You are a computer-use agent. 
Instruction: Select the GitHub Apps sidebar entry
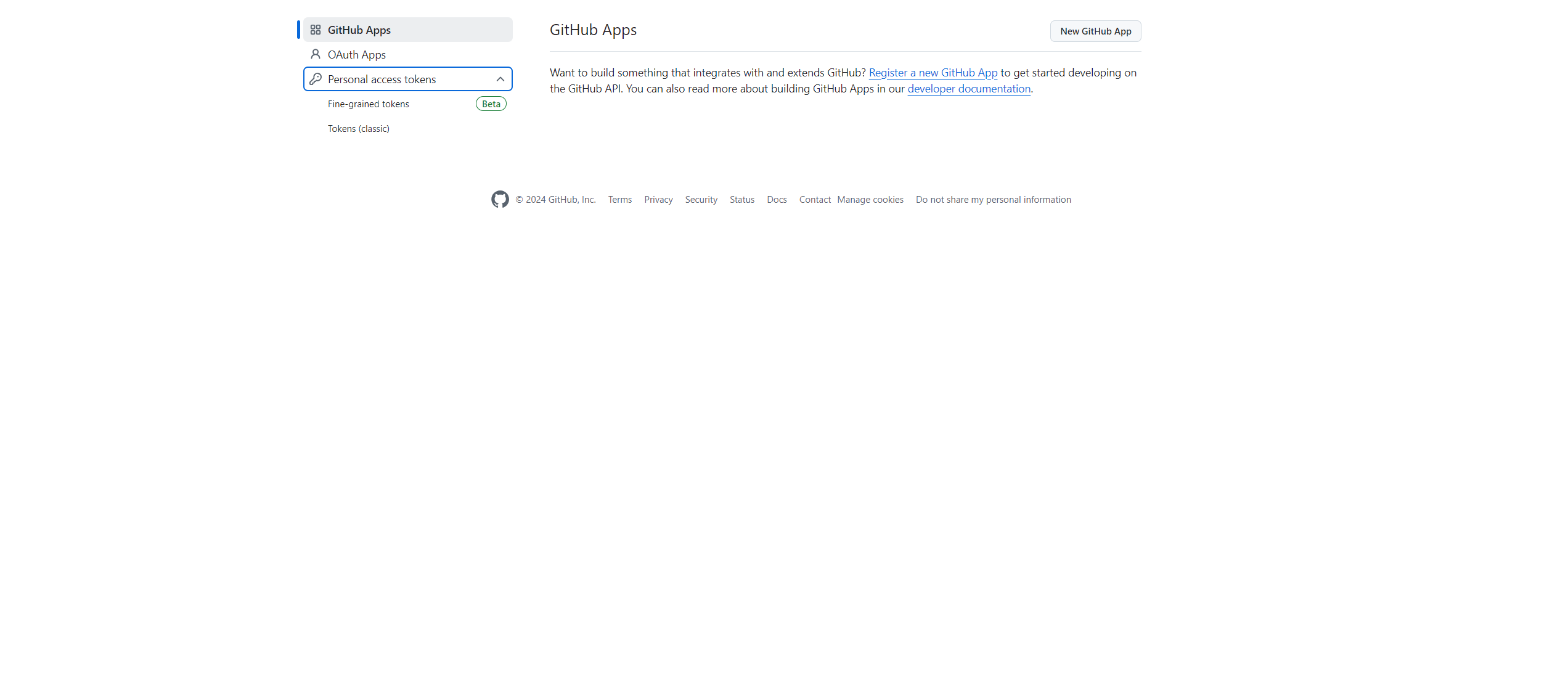(358, 30)
